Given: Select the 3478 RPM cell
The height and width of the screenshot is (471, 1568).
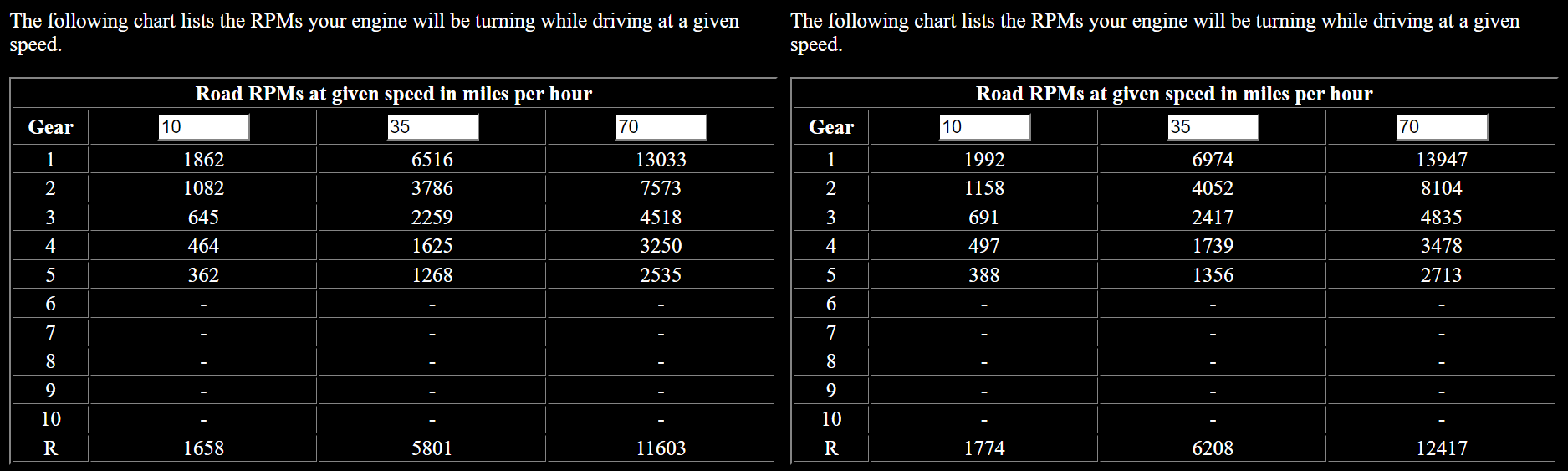Looking at the screenshot, I should coord(1442,246).
